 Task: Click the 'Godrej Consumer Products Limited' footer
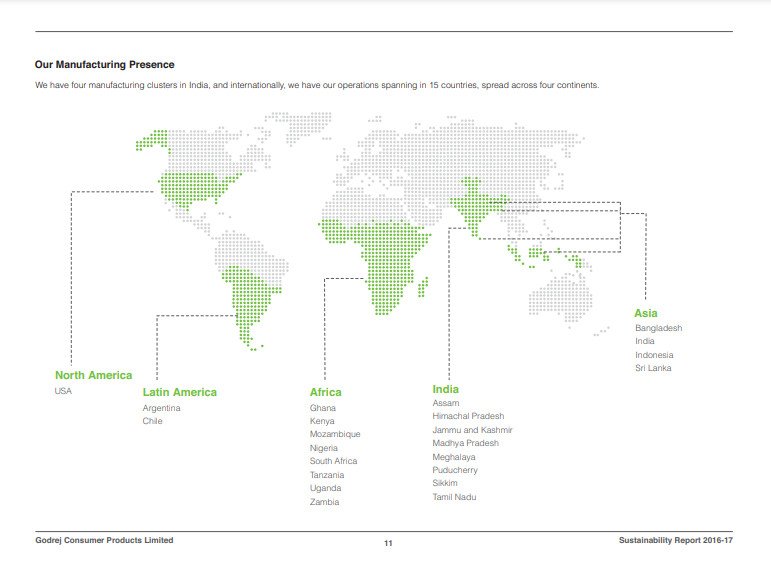click(104, 540)
